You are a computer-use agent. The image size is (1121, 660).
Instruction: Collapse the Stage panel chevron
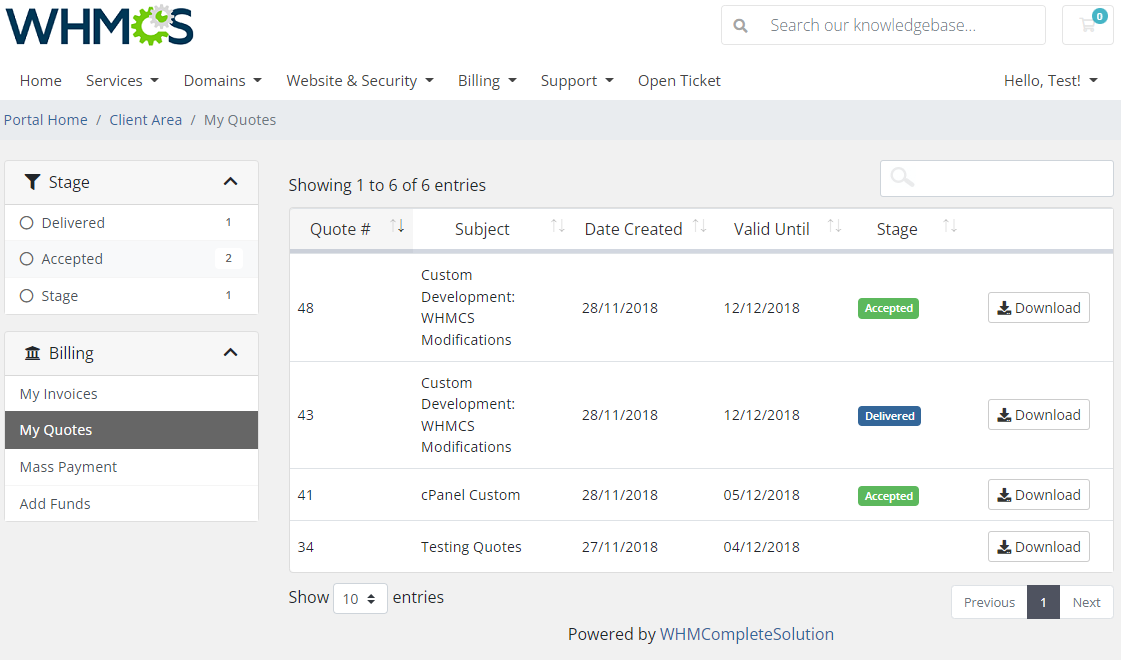click(230, 182)
